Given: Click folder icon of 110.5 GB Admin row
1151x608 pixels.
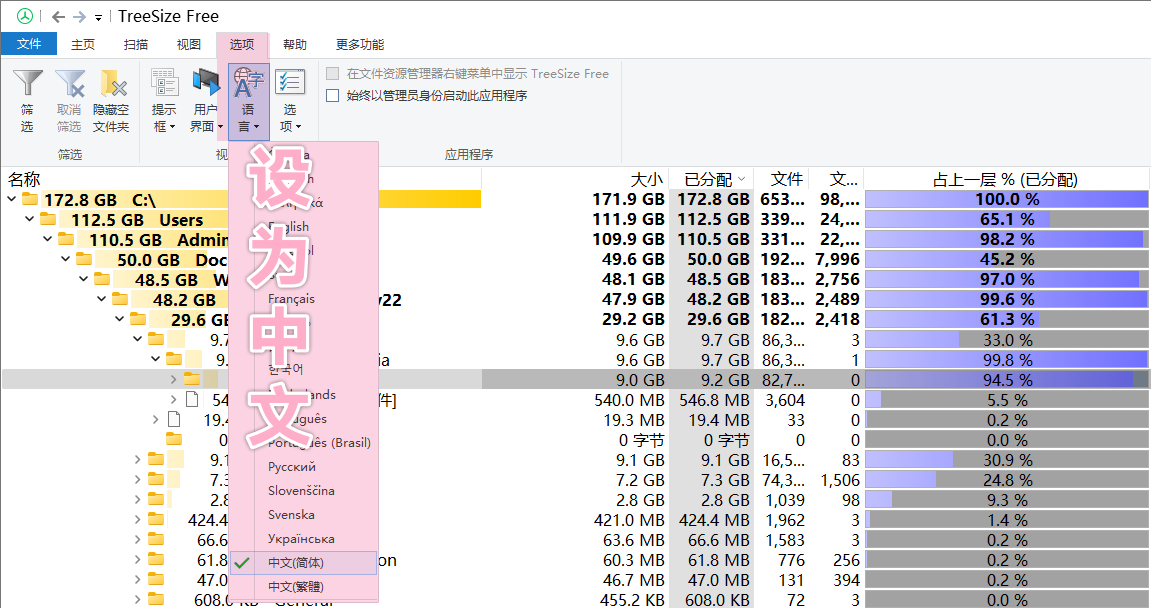Looking at the screenshot, I should click(66, 239).
